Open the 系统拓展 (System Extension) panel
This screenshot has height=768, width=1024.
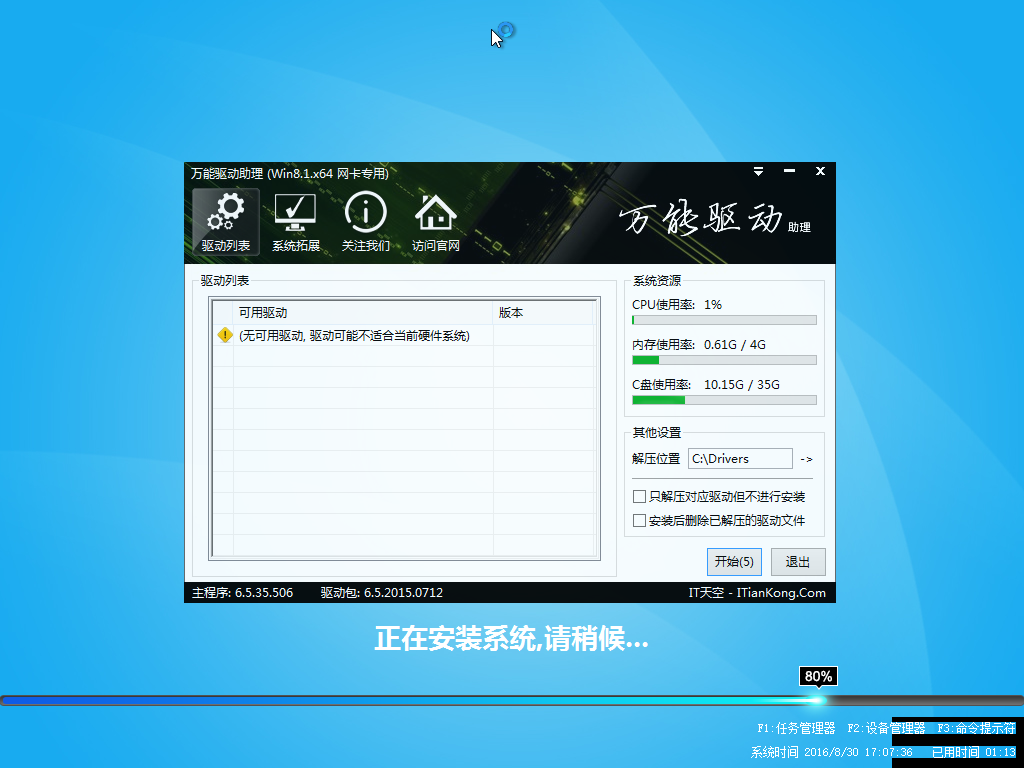[x=295, y=222]
